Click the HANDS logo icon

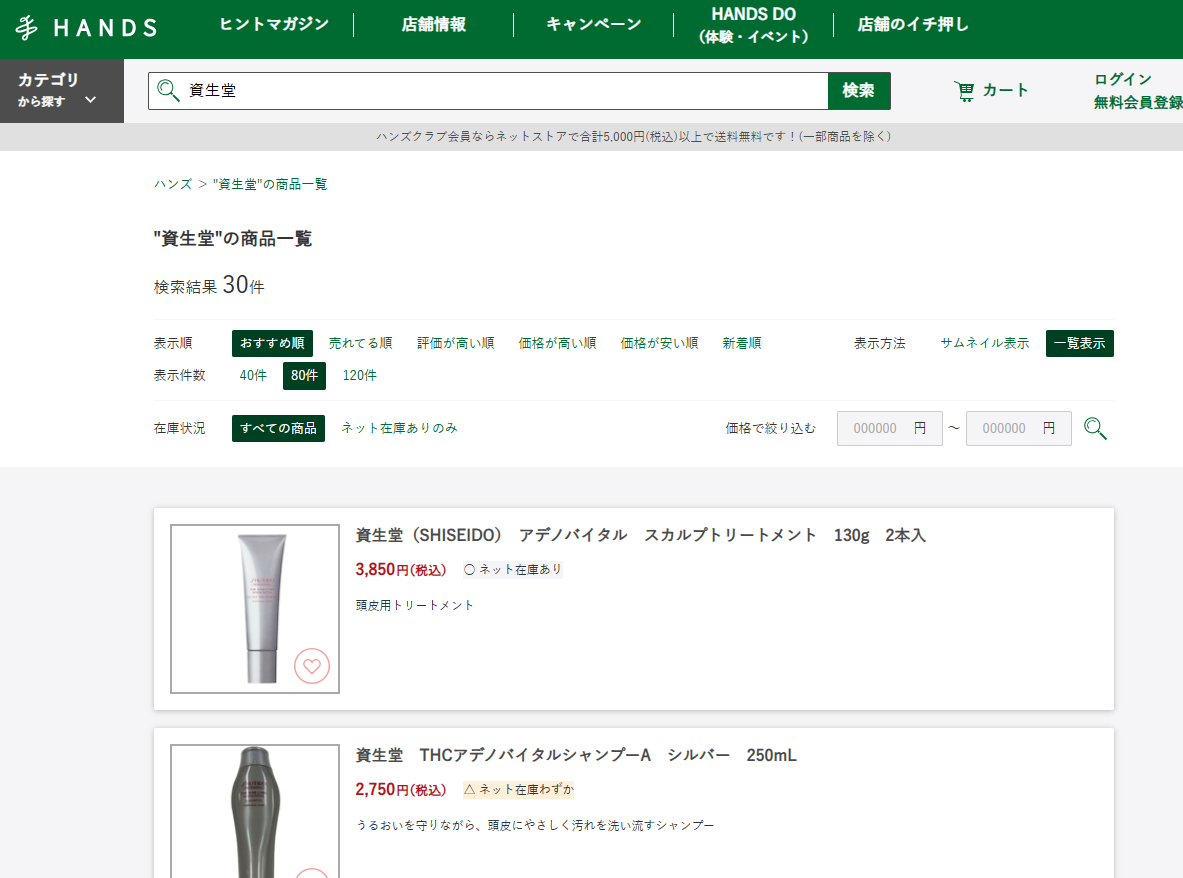click(x=26, y=28)
